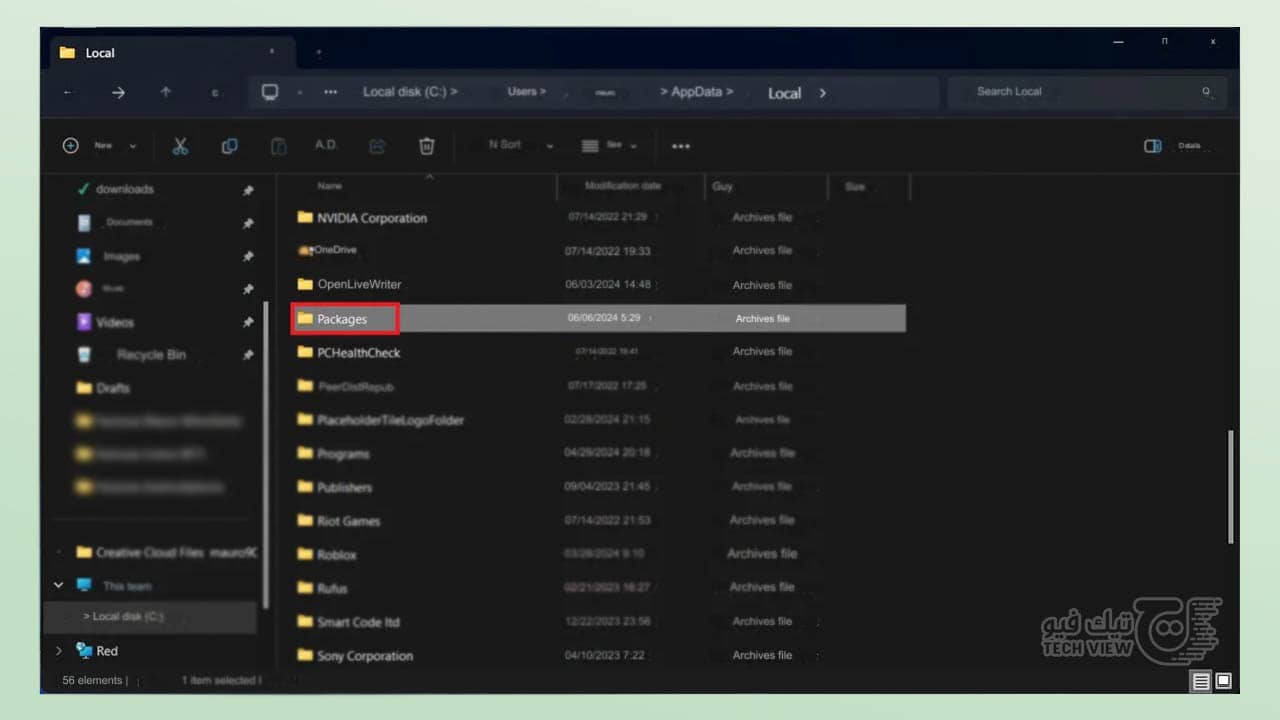The height and width of the screenshot is (720, 1280).
Task: Click the monitor icon in address bar
Action: [270, 92]
